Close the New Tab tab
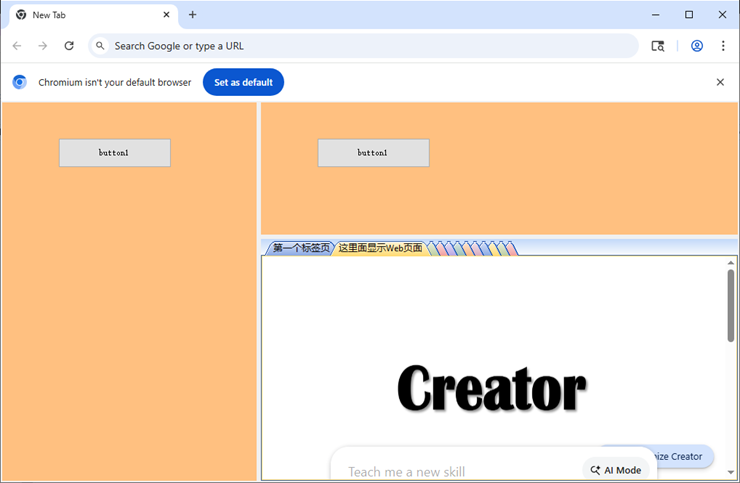 click(166, 15)
